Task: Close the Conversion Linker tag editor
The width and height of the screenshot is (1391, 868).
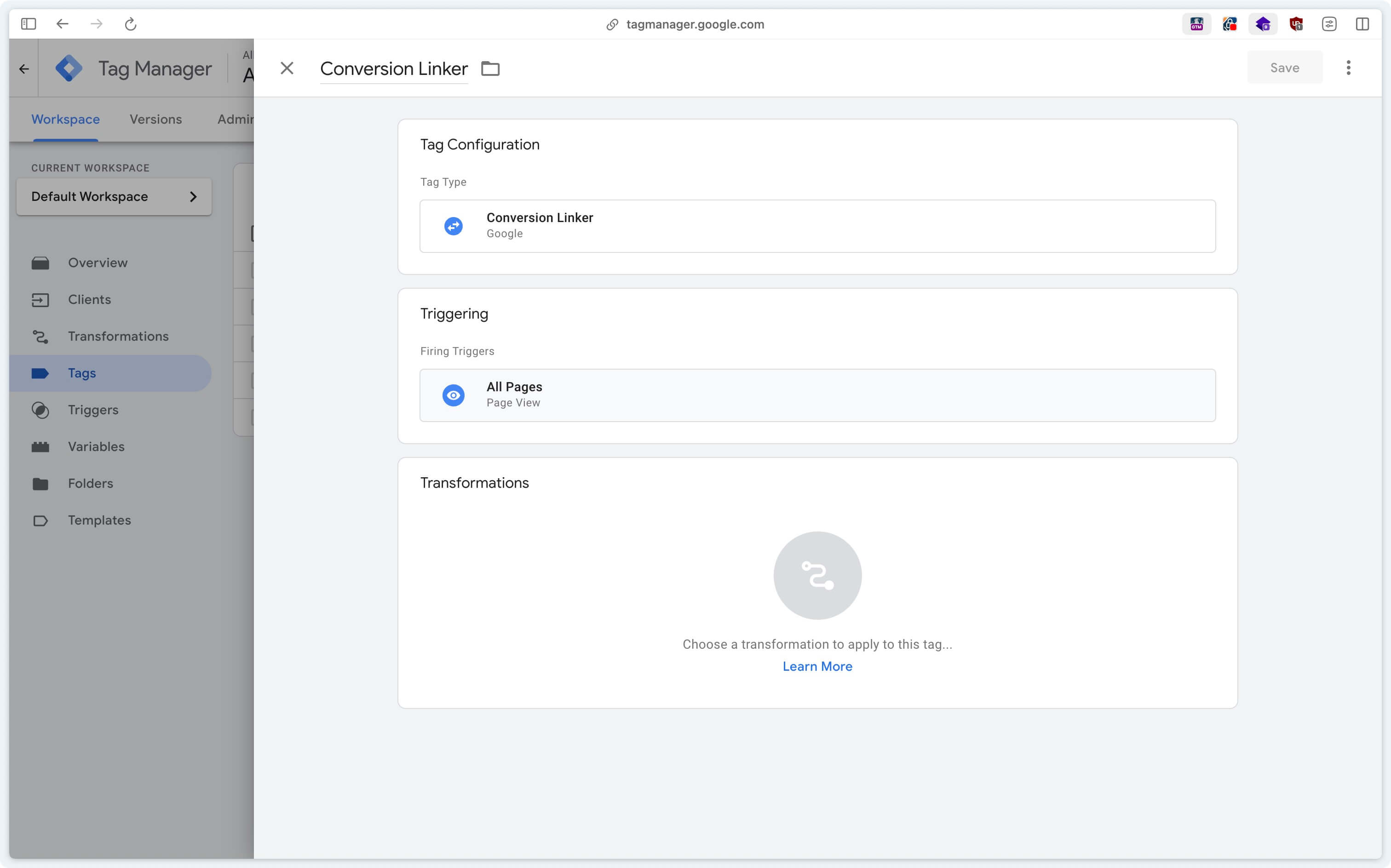Action: pos(287,69)
